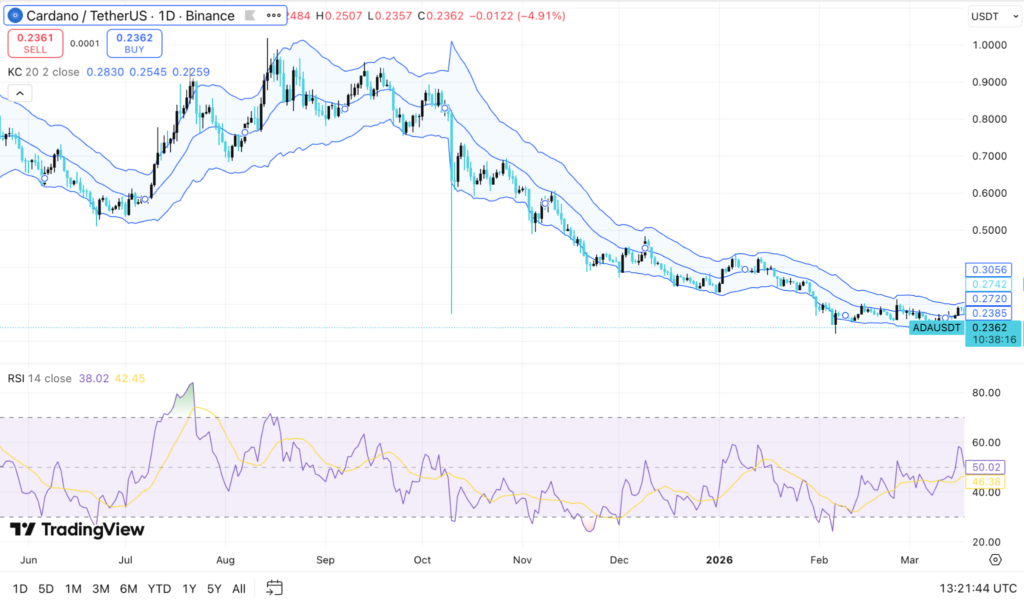Click the 13:21:44 UTC clock display
The height and width of the screenshot is (602, 1024).
click(976, 589)
